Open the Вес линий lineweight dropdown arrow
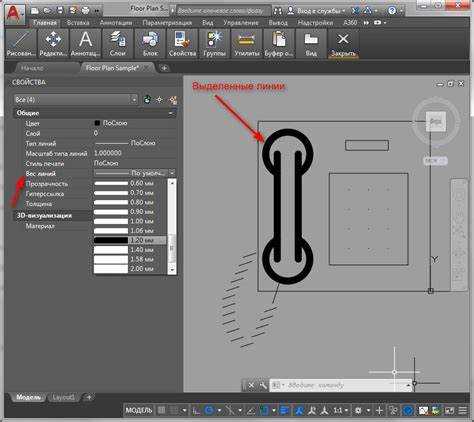This screenshot has width=474, height=422. [172, 173]
